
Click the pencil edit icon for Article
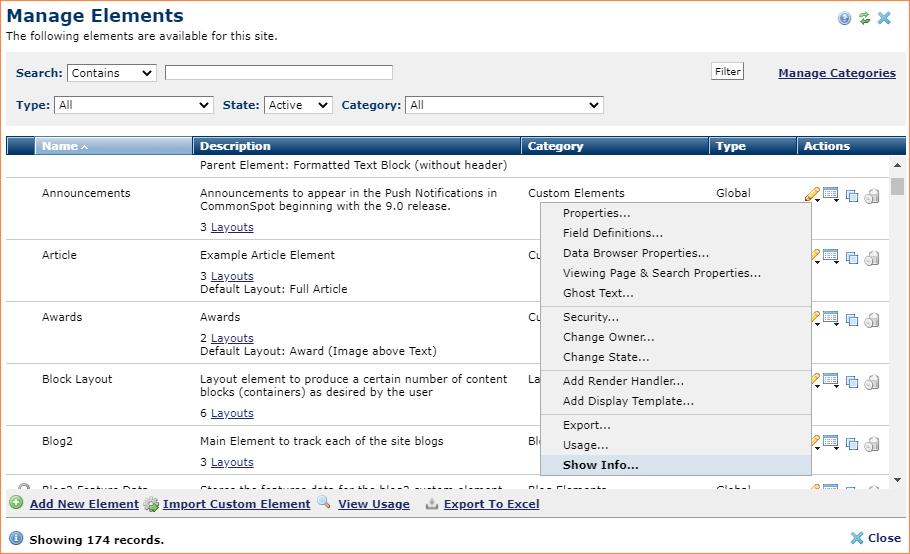tap(815, 256)
